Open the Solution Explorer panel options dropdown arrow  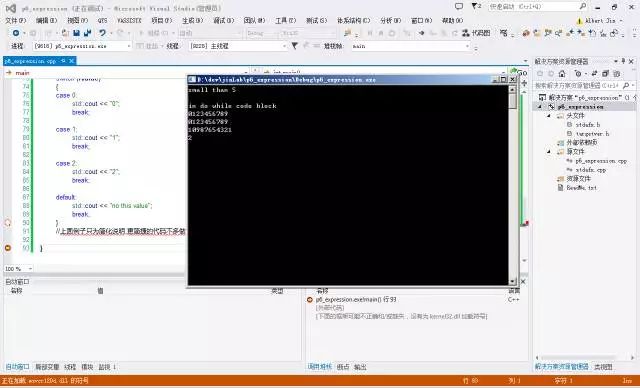click(616, 61)
